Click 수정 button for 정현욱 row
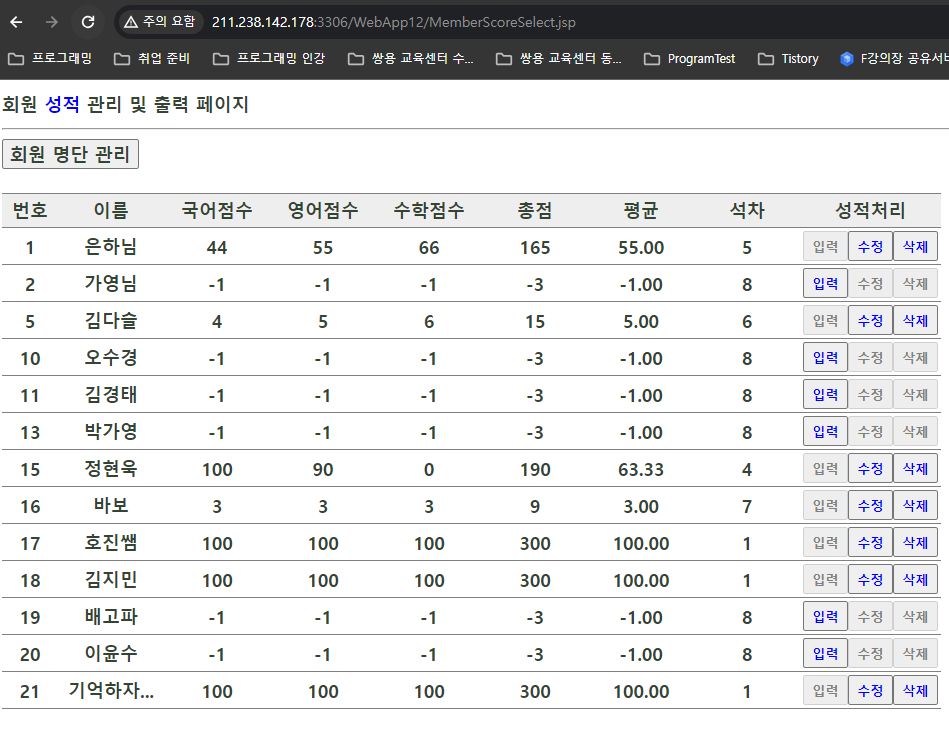949x732 pixels. (870, 468)
